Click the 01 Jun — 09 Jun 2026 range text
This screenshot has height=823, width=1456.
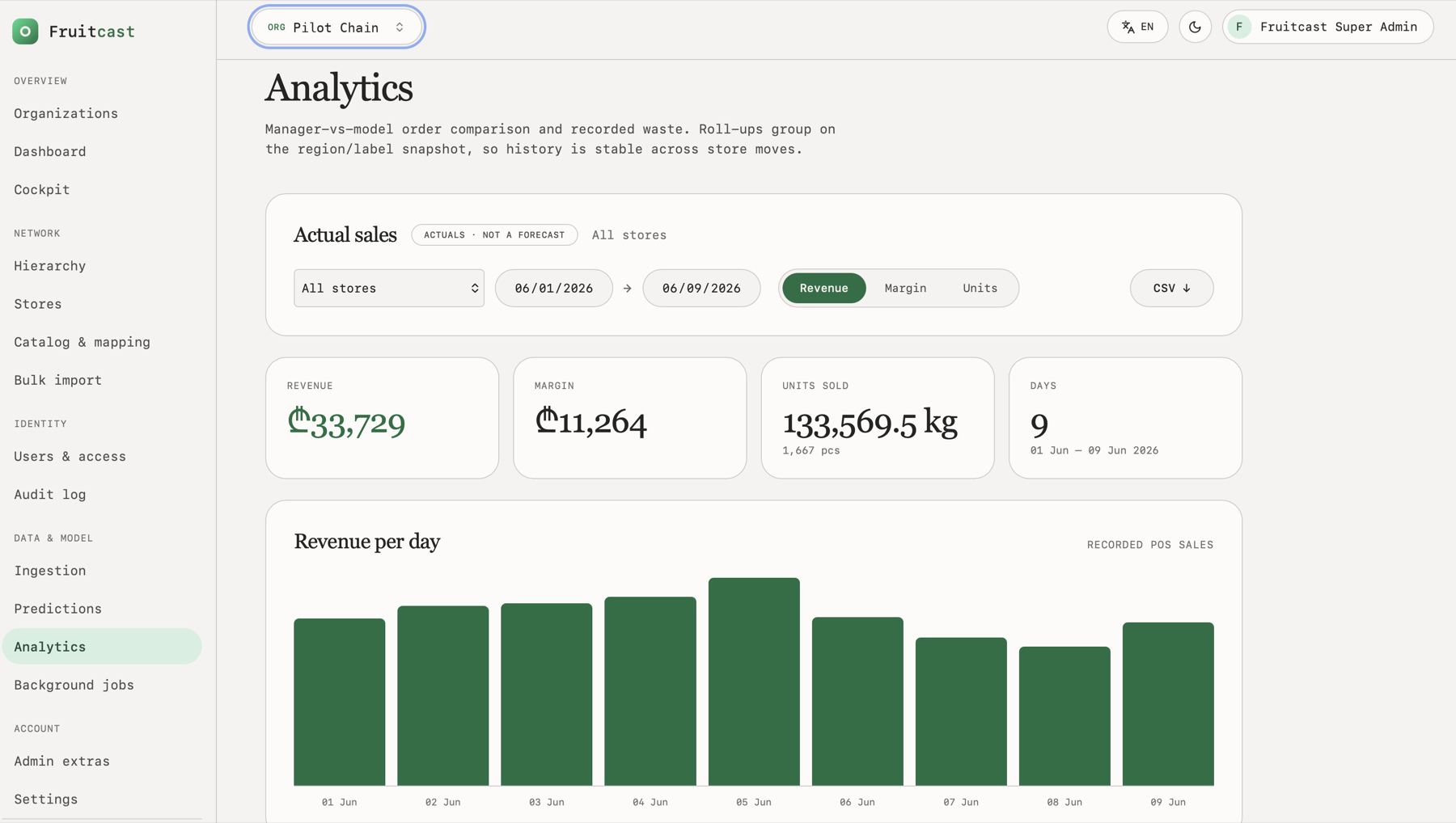pos(1094,450)
